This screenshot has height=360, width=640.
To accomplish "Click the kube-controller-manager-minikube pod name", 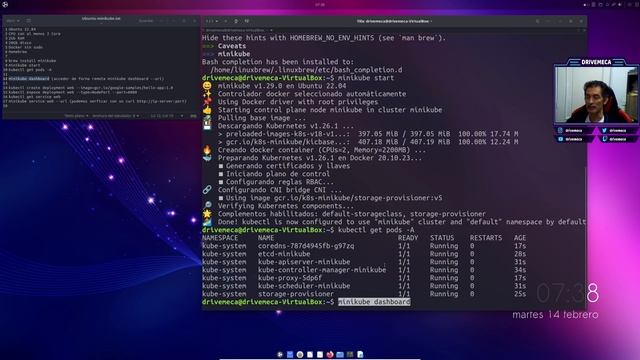I will point(322,270).
